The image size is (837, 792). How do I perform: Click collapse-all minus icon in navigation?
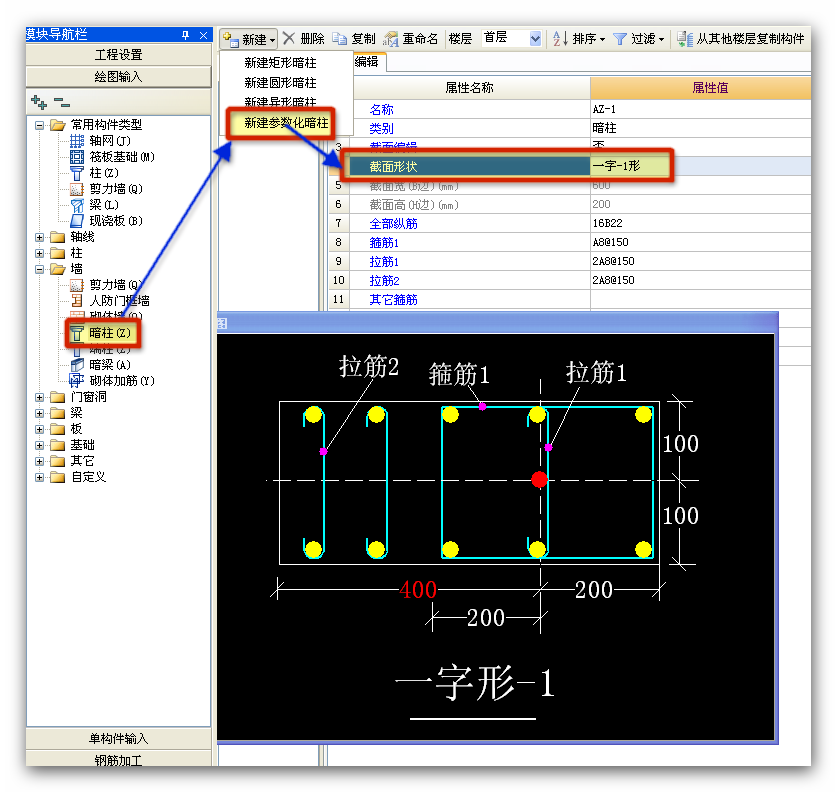click(x=62, y=101)
